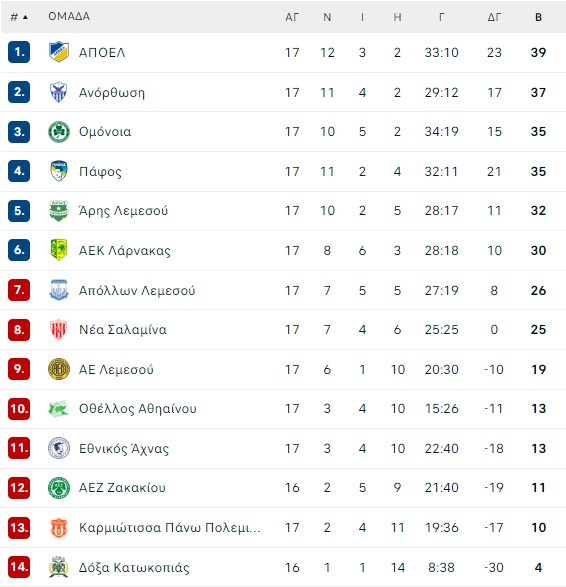Sort table by the ΔΓ column header
This screenshot has width=566, height=587.
pyautogui.click(x=494, y=17)
